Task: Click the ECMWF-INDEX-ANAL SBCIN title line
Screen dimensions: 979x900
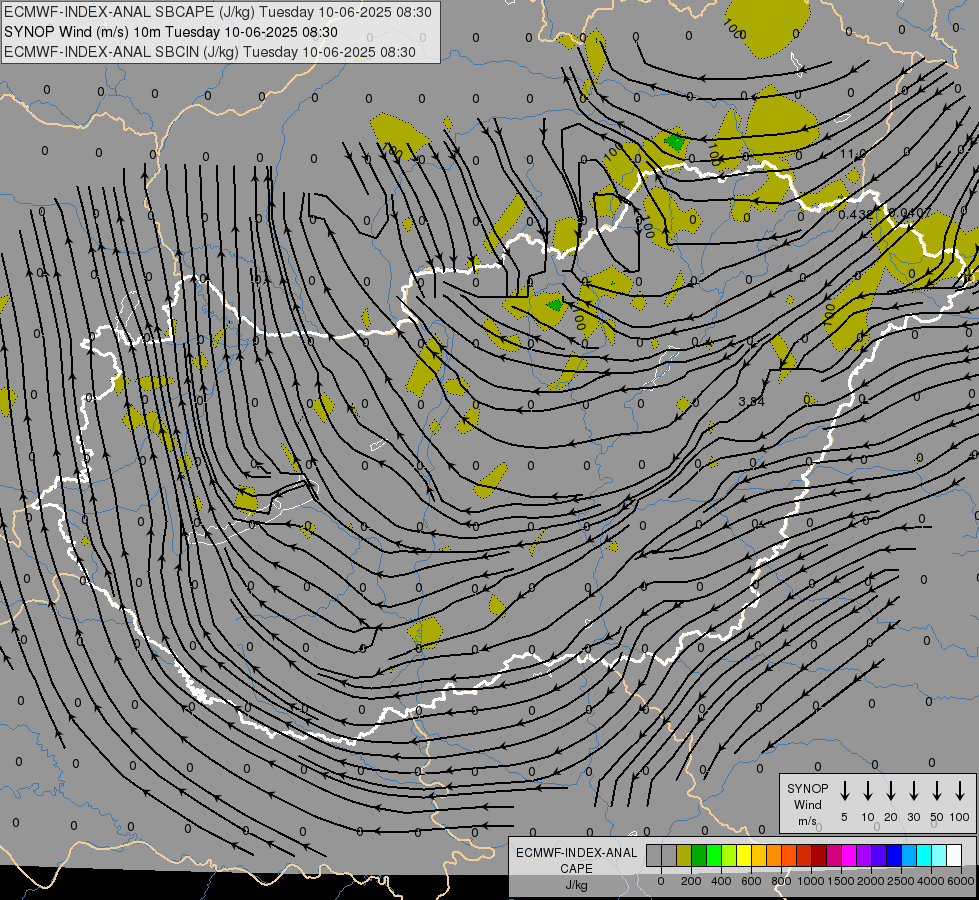Action: click(x=210, y=52)
